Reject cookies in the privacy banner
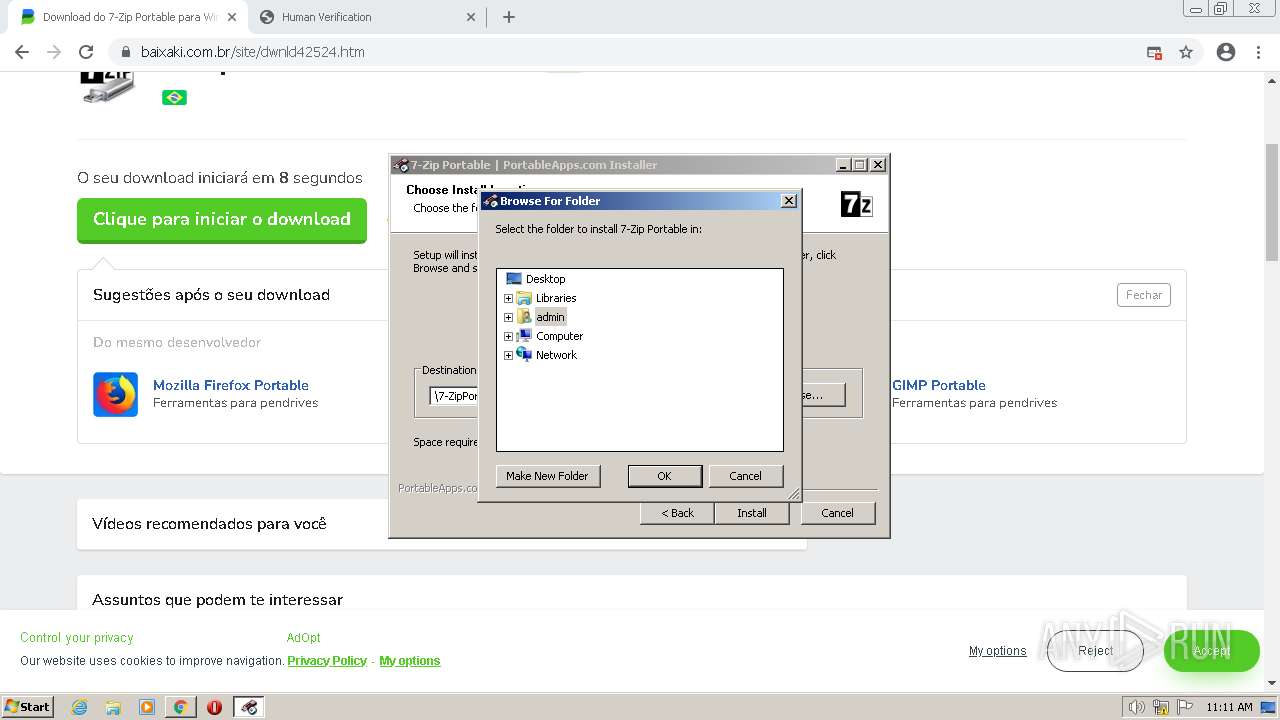The image size is (1280, 720). pyautogui.click(x=1095, y=651)
